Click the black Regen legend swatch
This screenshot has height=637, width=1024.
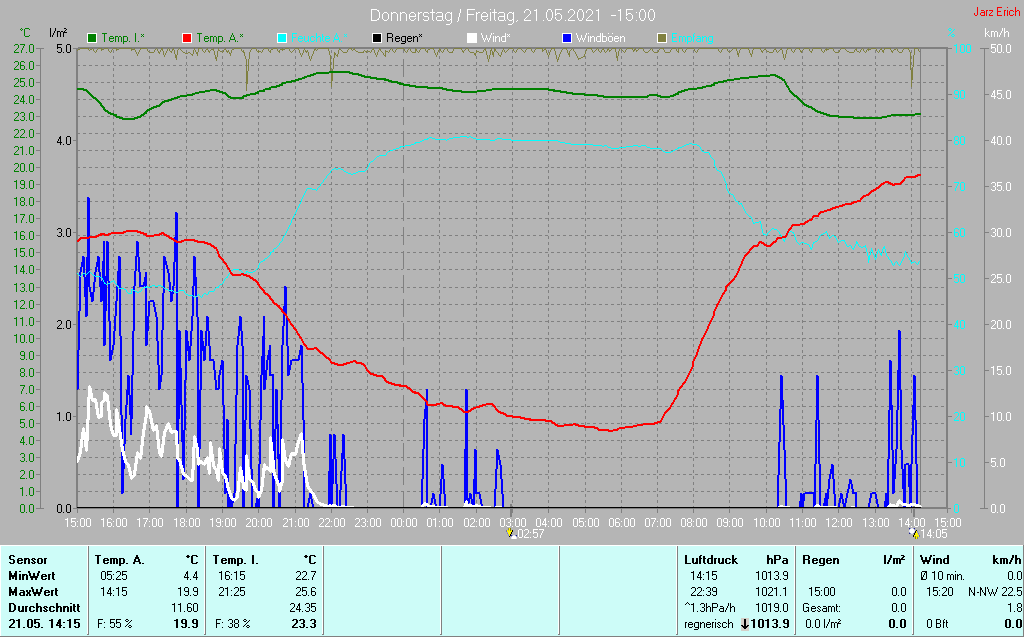tap(377, 38)
